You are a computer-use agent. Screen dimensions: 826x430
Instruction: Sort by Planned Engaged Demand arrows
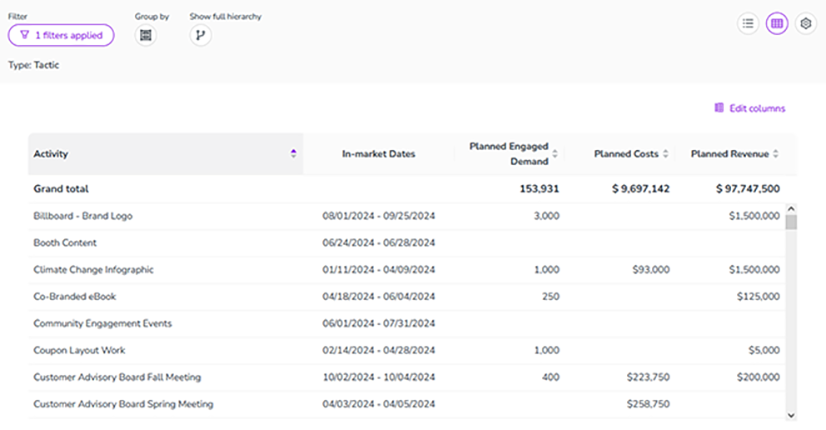[555, 153]
